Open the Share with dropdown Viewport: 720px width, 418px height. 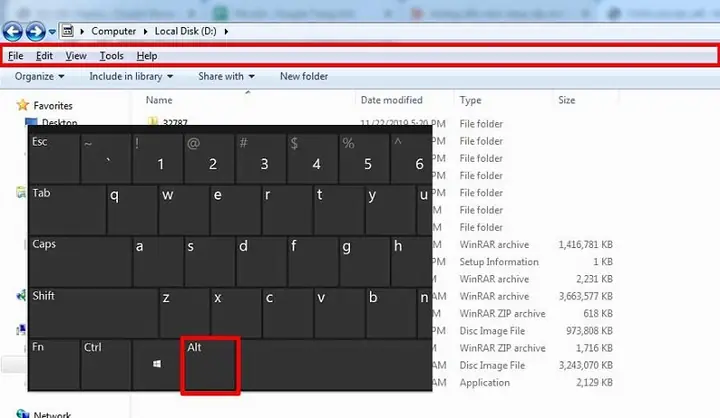pos(226,76)
